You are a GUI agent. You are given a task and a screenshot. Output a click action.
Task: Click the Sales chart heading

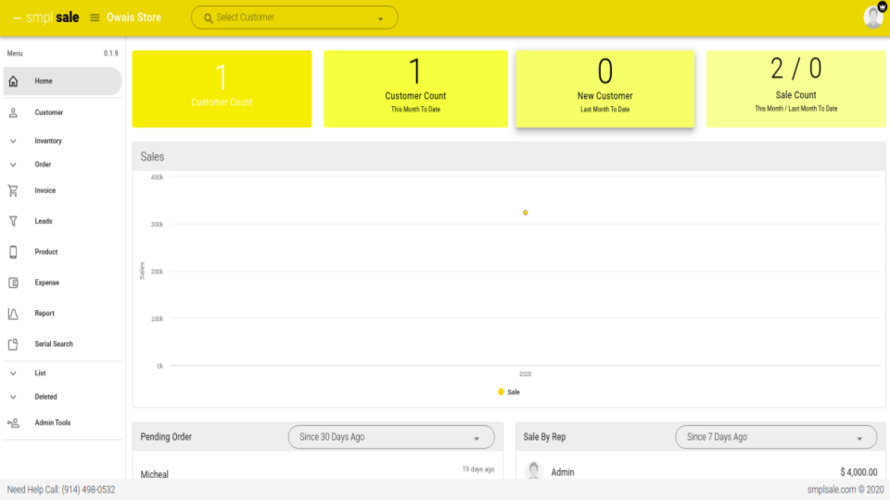pos(152,157)
